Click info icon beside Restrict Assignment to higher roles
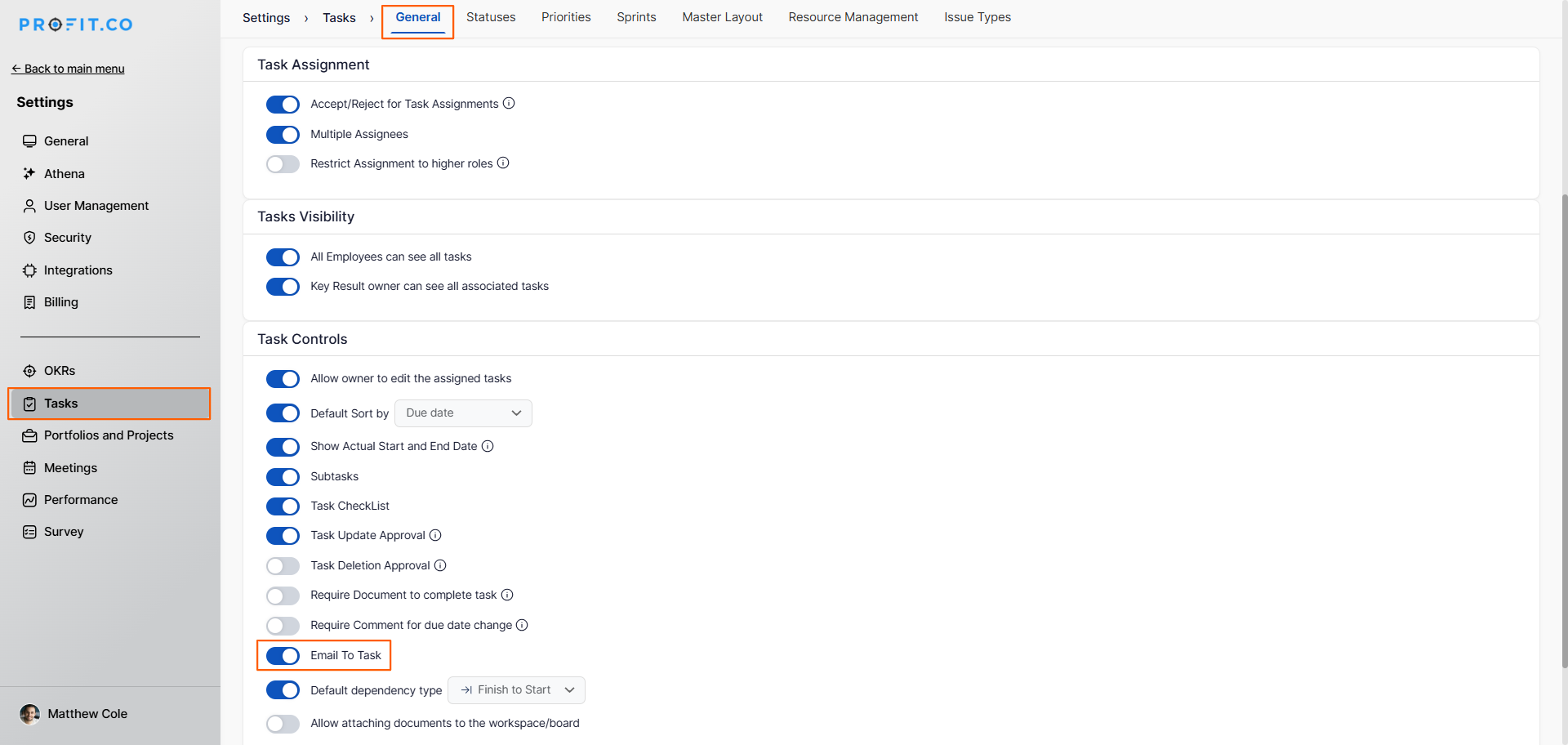Viewport: 1568px width, 745px height. 503,163
